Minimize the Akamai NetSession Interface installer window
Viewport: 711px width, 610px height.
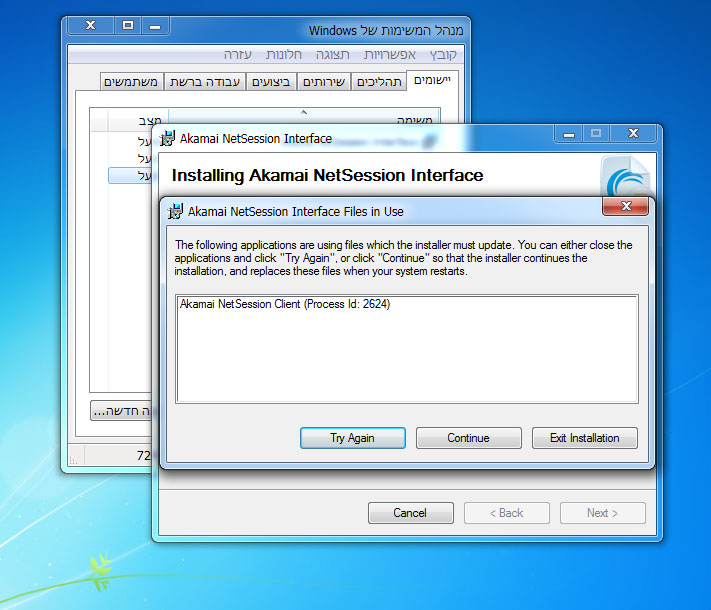click(569, 134)
